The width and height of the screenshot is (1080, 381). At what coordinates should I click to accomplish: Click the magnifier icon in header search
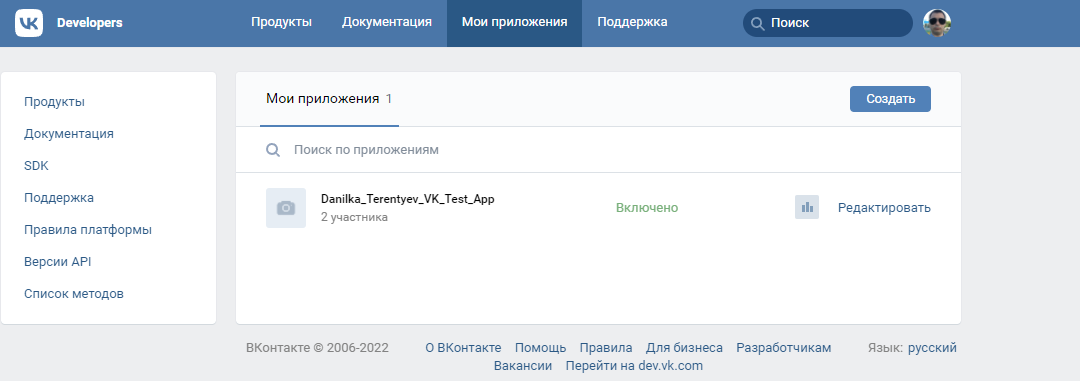pyautogui.click(x=757, y=23)
